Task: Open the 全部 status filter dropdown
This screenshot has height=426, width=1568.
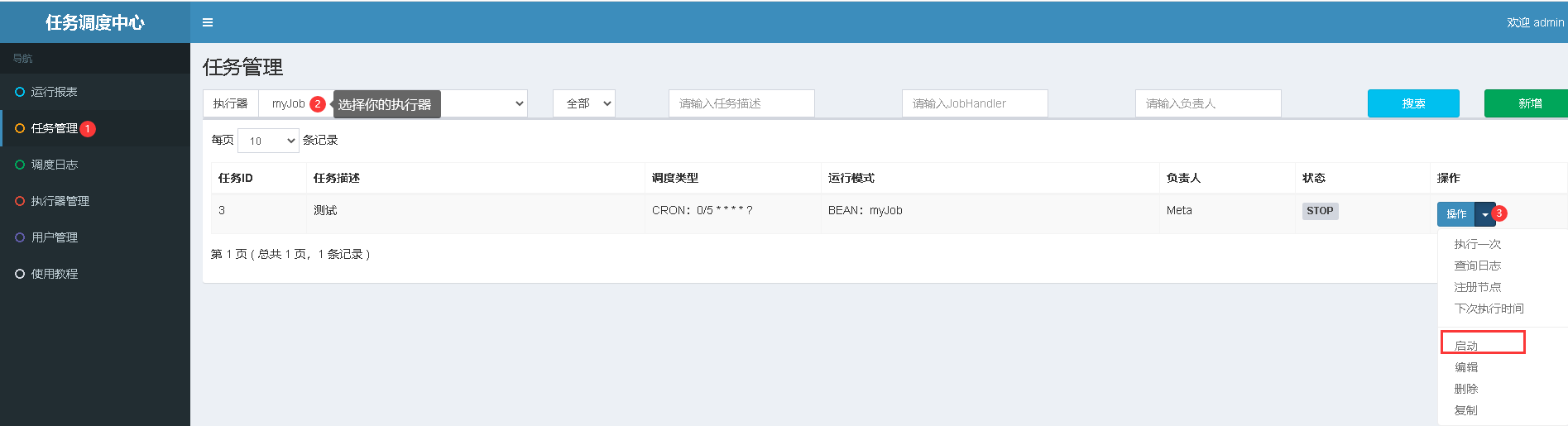Action: click(x=584, y=103)
